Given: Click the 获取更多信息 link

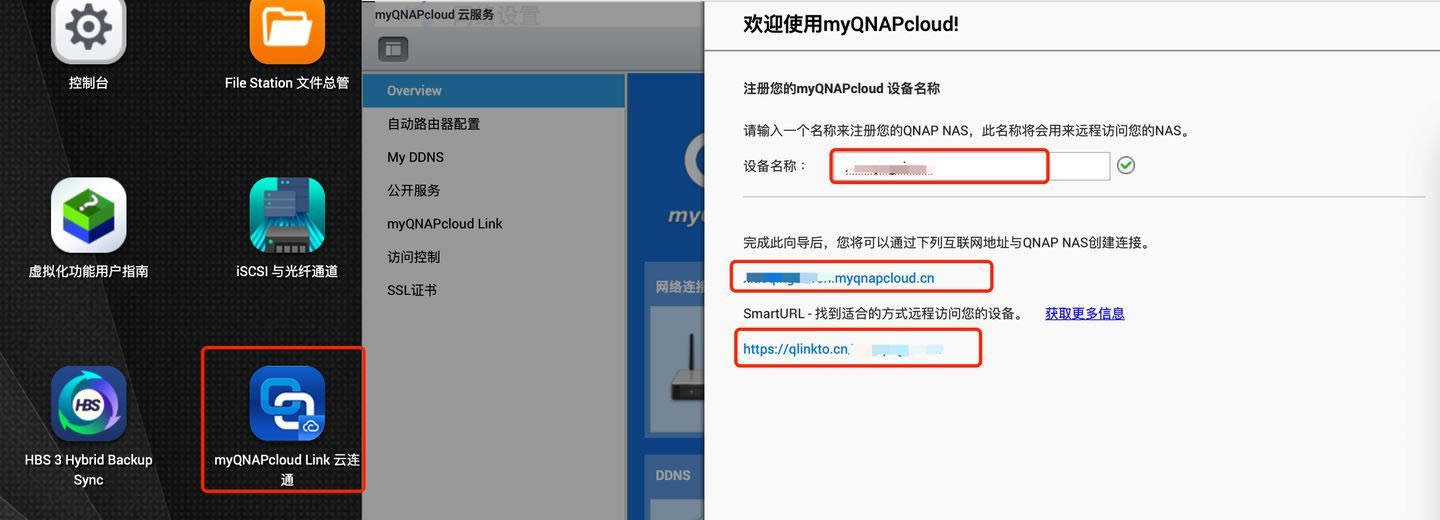Looking at the screenshot, I should pyautogui.click(x=1085, y=313).
